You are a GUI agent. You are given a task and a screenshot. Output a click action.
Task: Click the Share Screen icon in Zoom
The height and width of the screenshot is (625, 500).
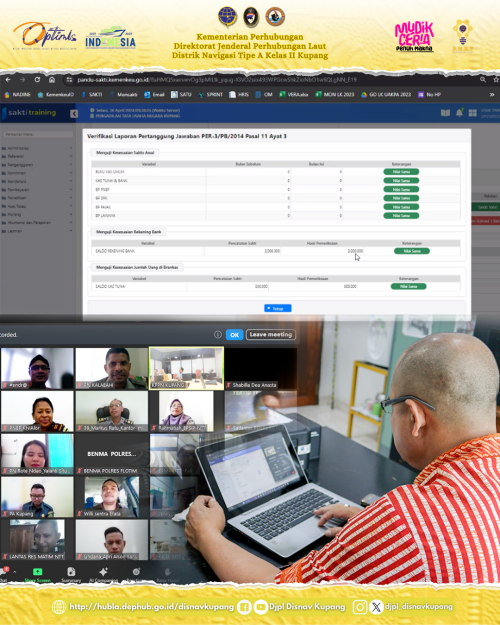coord(37,572)
